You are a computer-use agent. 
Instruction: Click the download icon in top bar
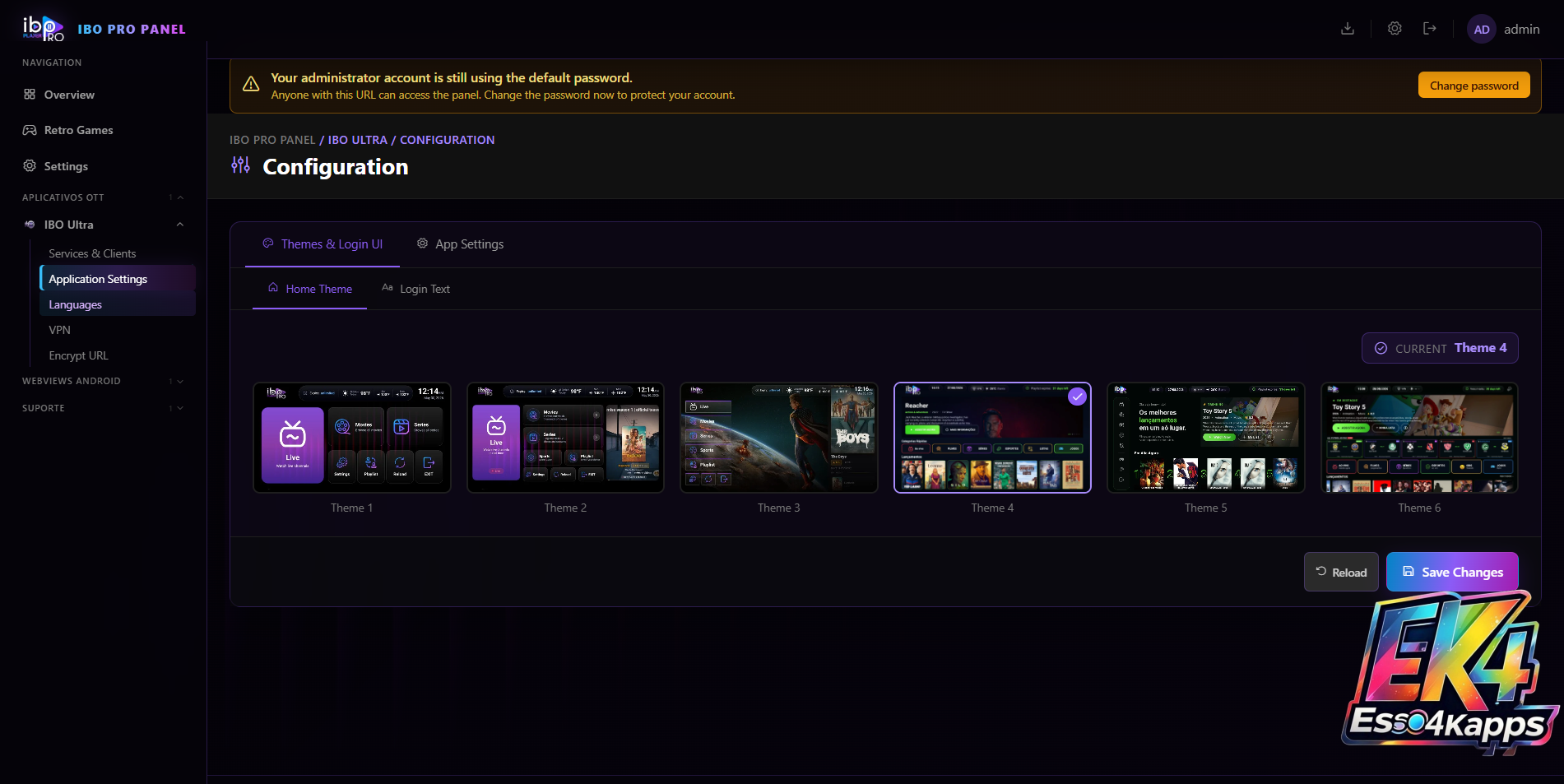[1348, 29]
